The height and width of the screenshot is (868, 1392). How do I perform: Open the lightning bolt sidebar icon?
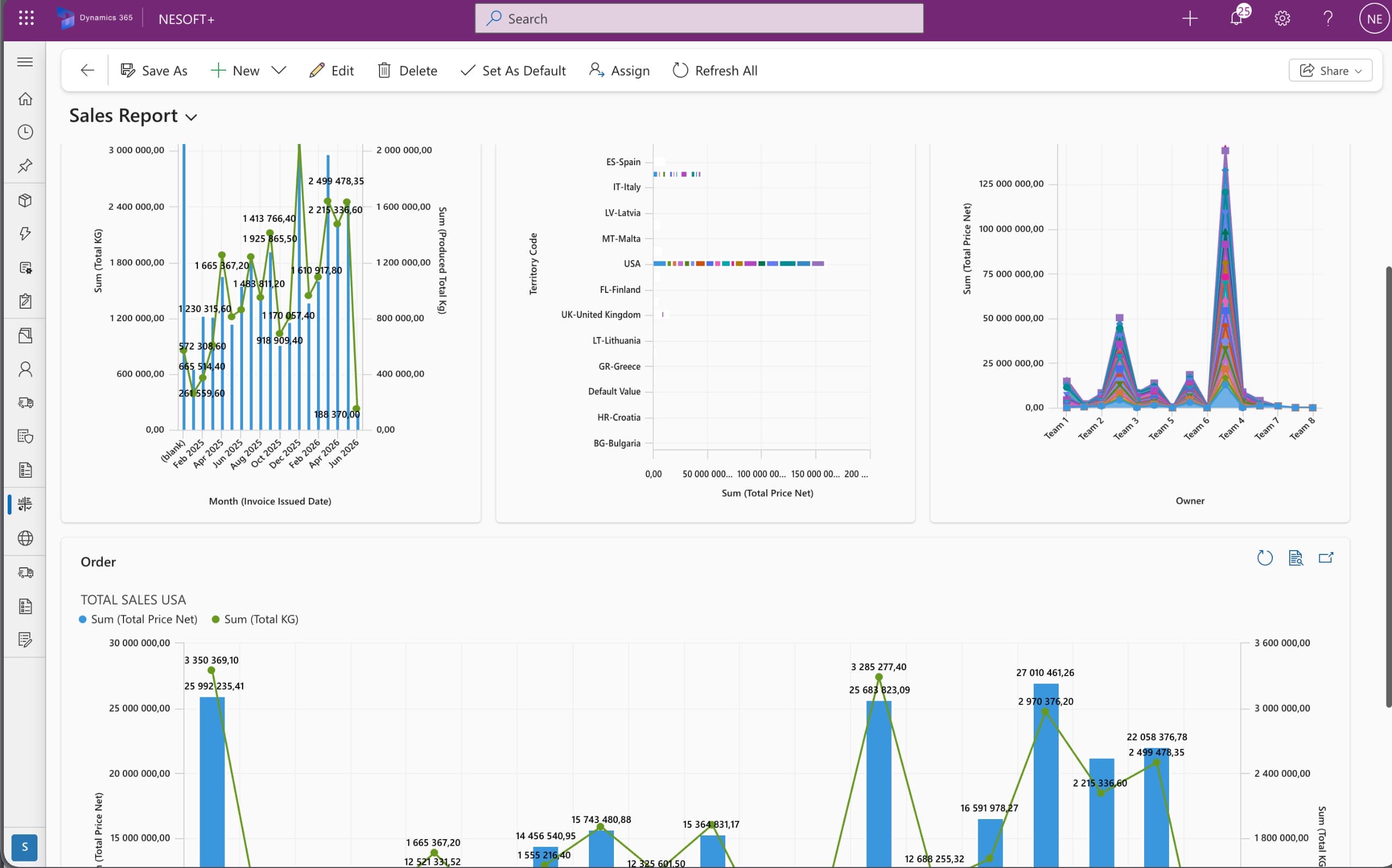tap(24, 234)
